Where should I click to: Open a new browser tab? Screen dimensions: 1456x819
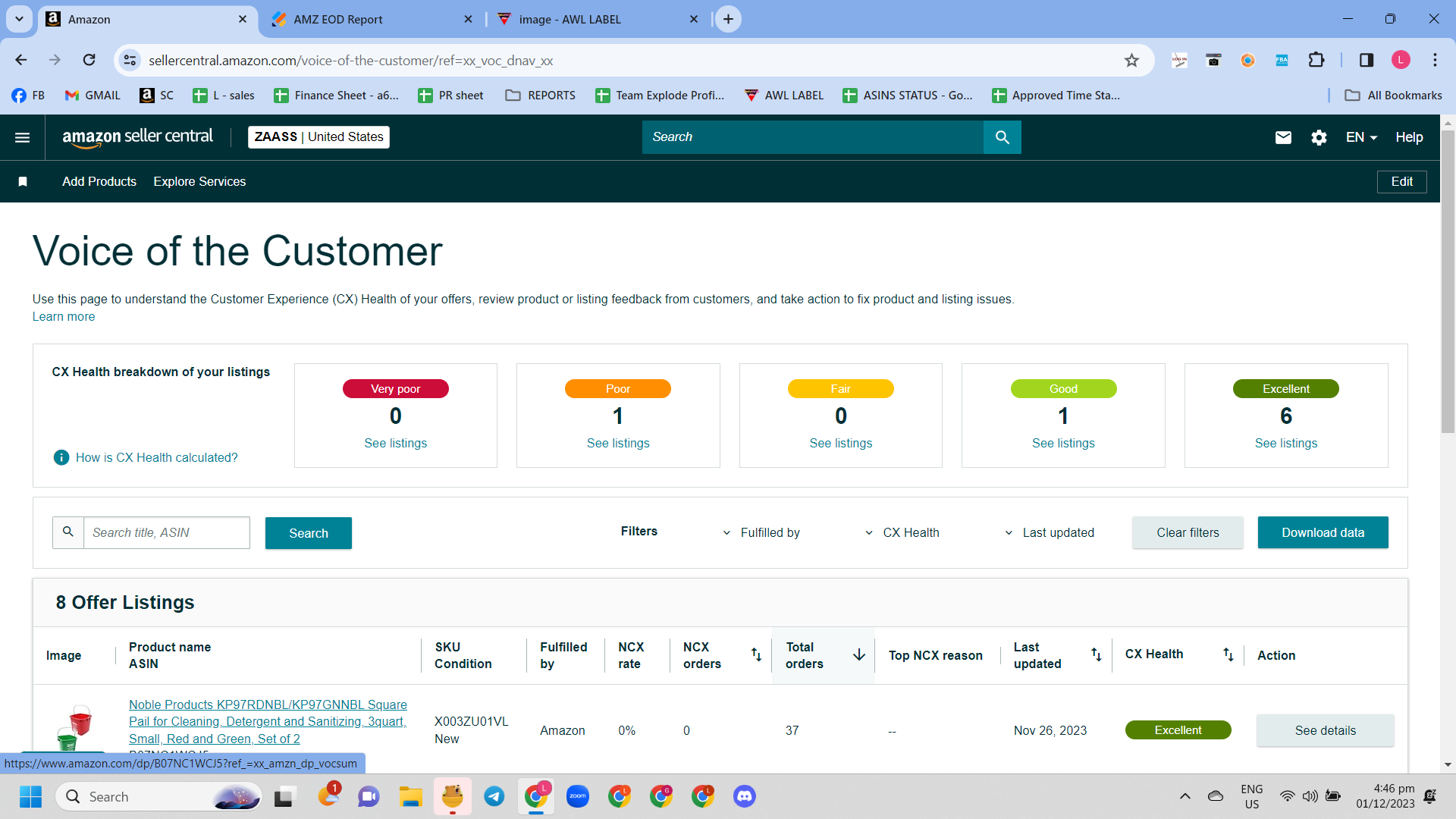coord(728,19)
